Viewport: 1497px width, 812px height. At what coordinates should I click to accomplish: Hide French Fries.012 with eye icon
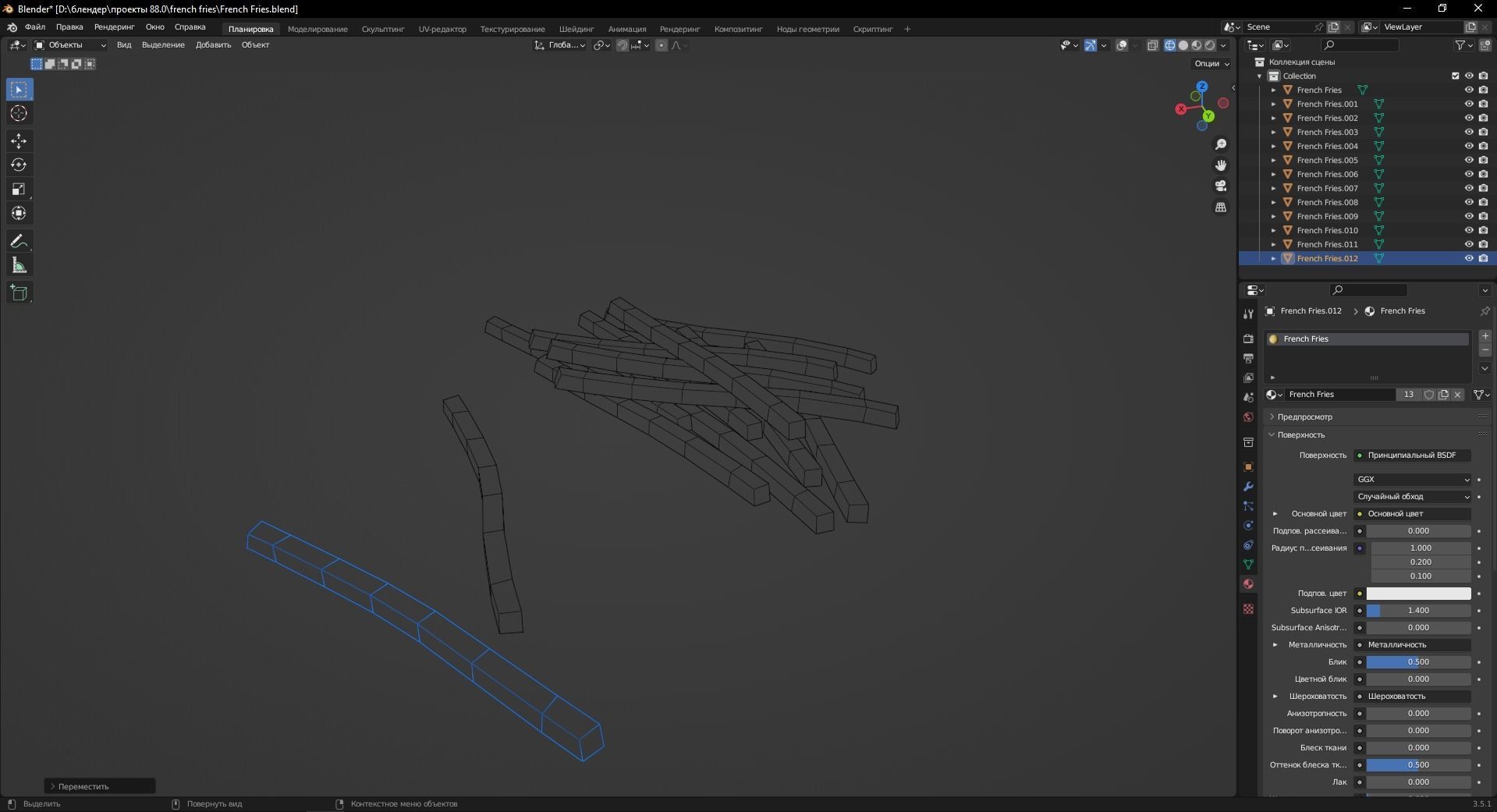coord(1468,258)
